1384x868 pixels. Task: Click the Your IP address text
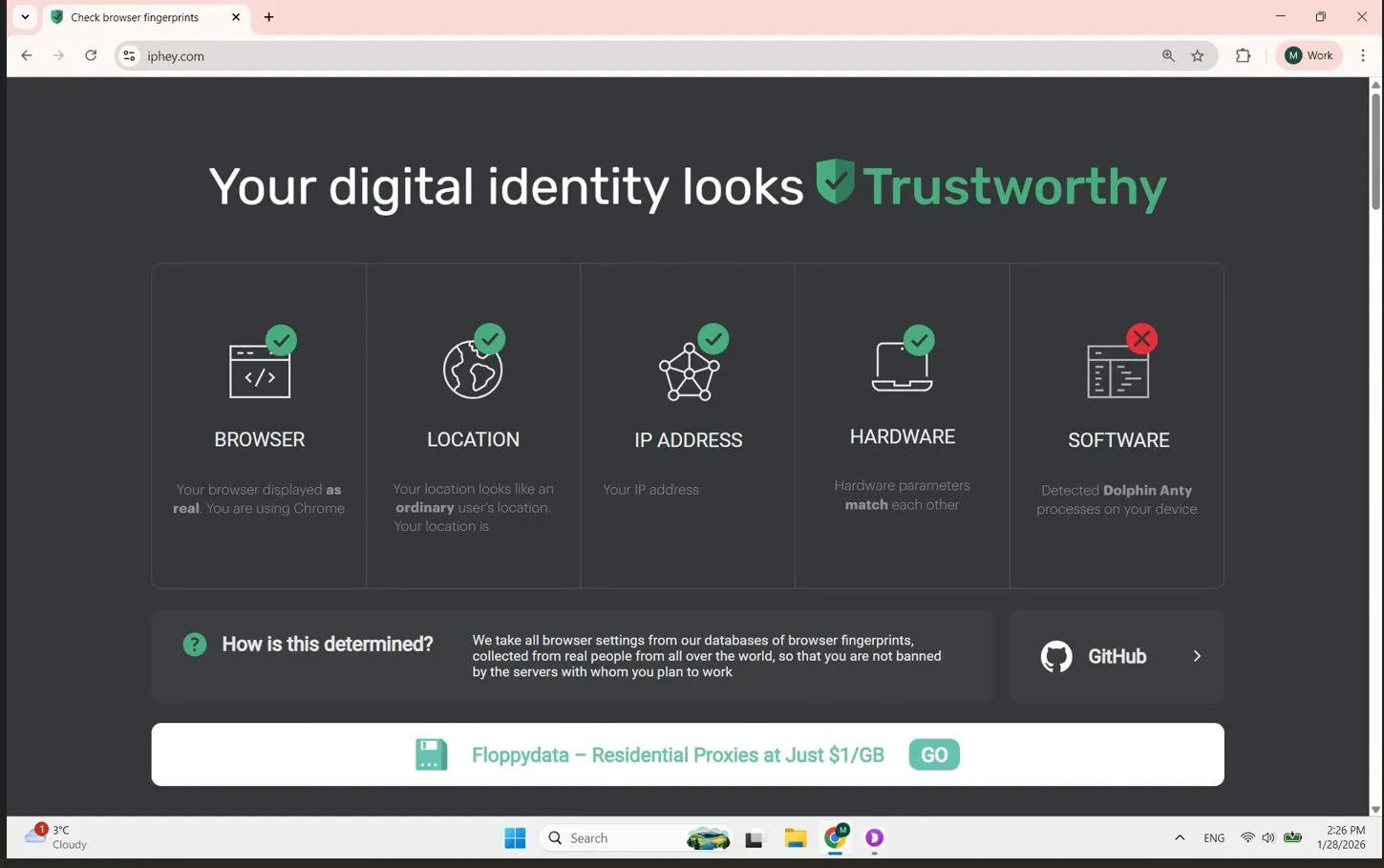tap(650, 490)
